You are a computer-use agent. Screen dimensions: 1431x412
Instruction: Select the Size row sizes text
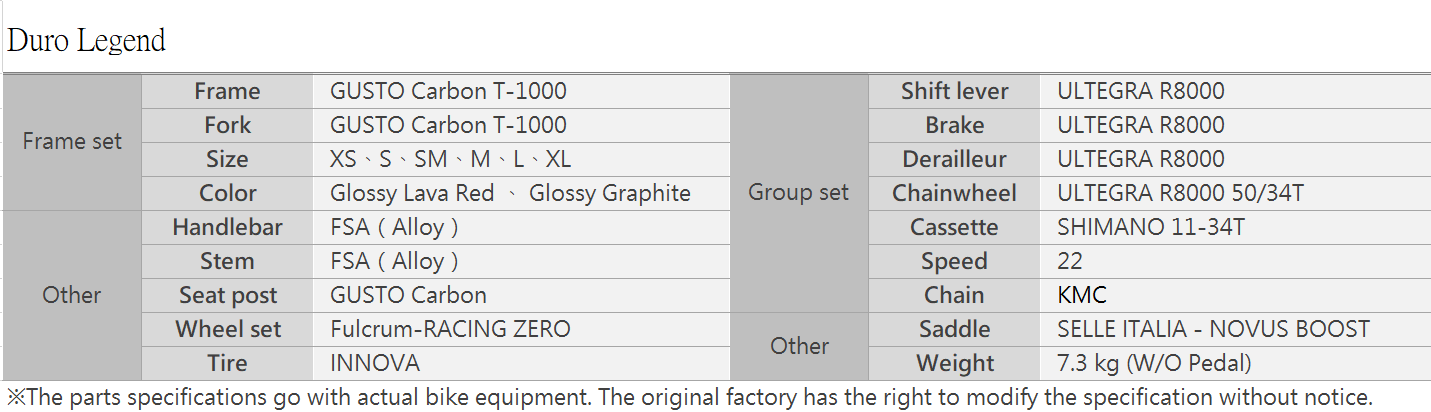click(x=450, y=159)
